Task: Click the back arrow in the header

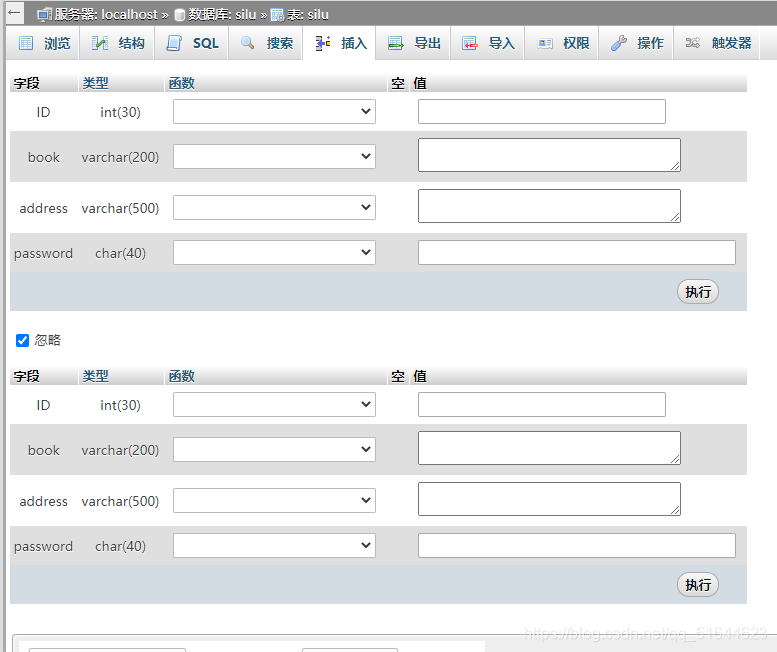Action: tap(14, 13)
